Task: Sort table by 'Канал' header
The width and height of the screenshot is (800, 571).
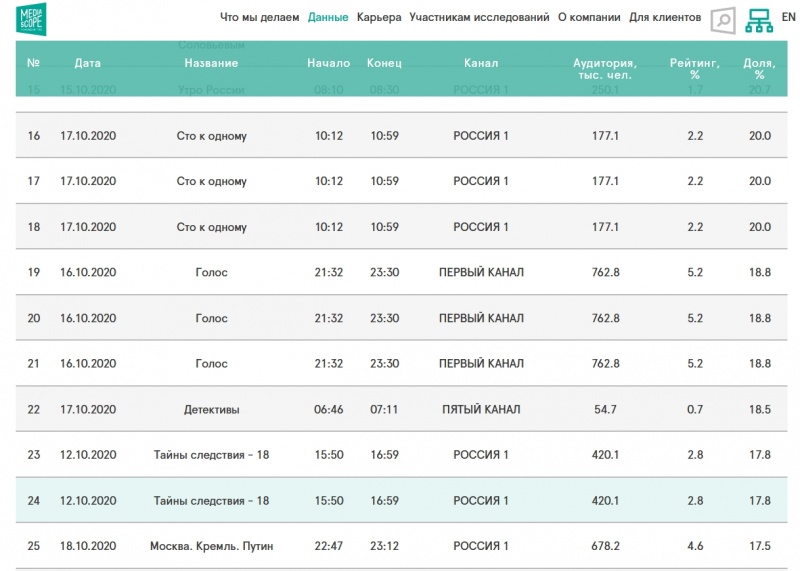Action: click(x=481, y=63)
